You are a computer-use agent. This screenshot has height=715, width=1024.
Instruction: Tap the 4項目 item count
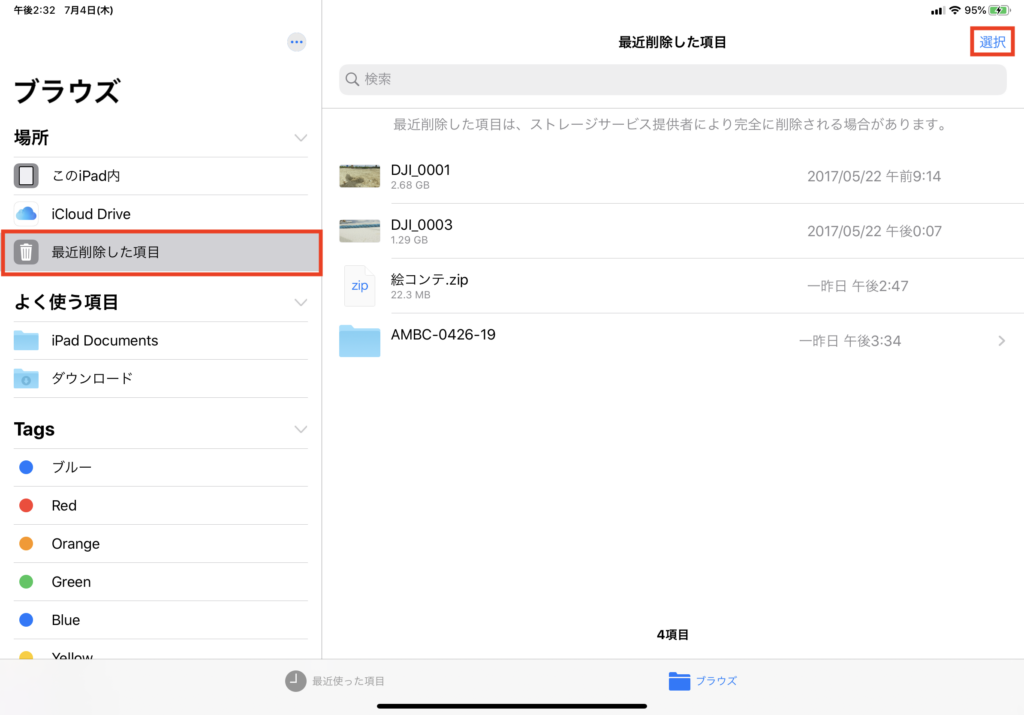click(672, 634)
